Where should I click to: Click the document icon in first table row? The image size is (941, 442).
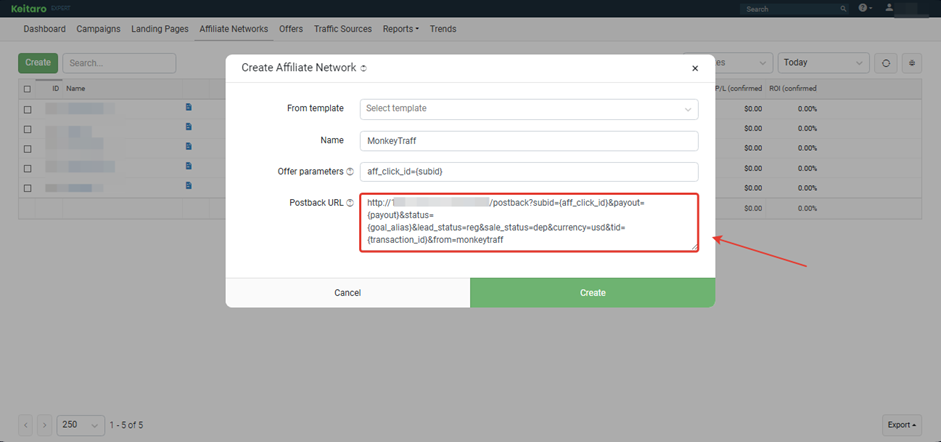[x=188, y=107]
